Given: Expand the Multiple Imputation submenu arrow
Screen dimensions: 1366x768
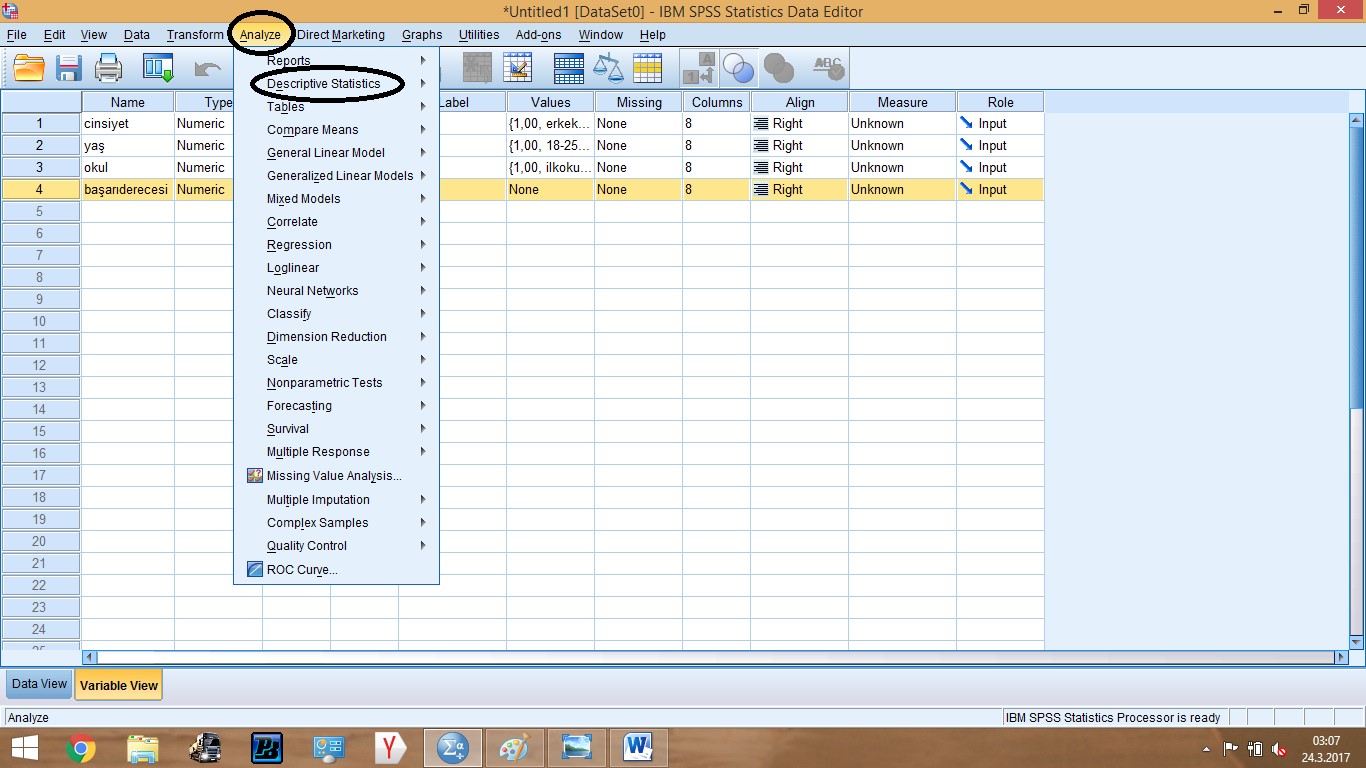Looking at the screenshot, I should pos(423,500).
